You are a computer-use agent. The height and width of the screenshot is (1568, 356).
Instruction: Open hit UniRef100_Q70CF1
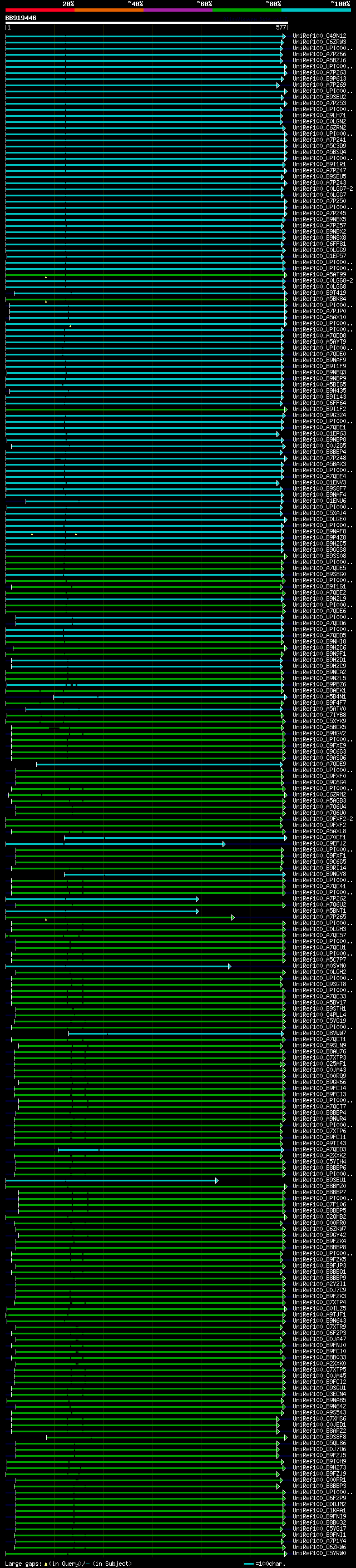tap(319, 838)
